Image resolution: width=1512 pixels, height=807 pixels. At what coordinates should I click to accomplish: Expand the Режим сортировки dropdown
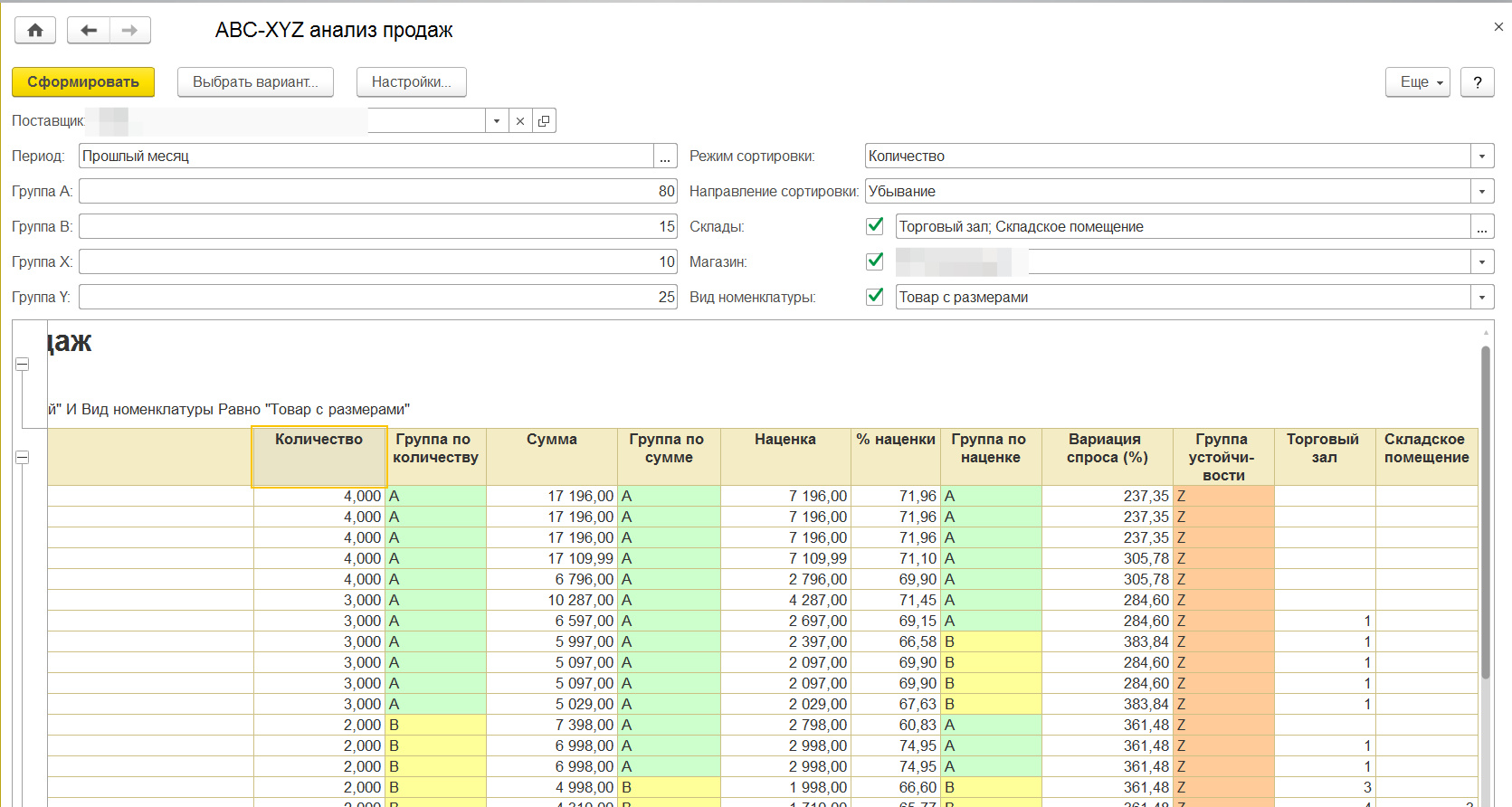coord(1481,157)
